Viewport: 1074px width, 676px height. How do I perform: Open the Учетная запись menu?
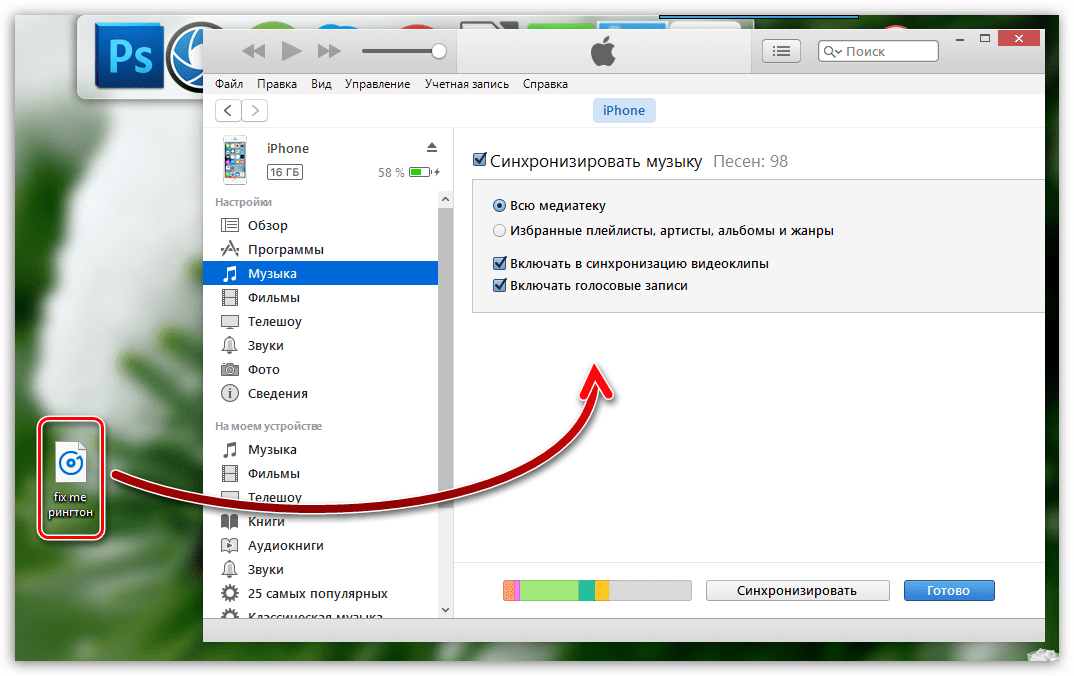[x=466, y=84]
